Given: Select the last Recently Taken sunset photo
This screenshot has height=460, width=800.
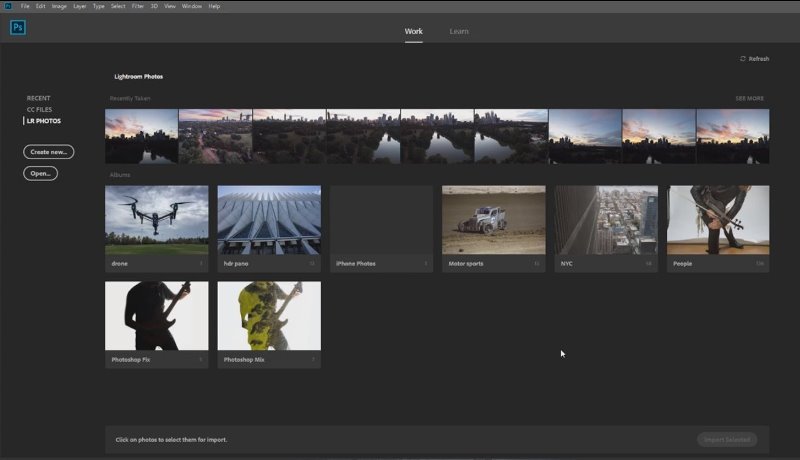Looking at the screenshot, I should (x=733, y=136).
